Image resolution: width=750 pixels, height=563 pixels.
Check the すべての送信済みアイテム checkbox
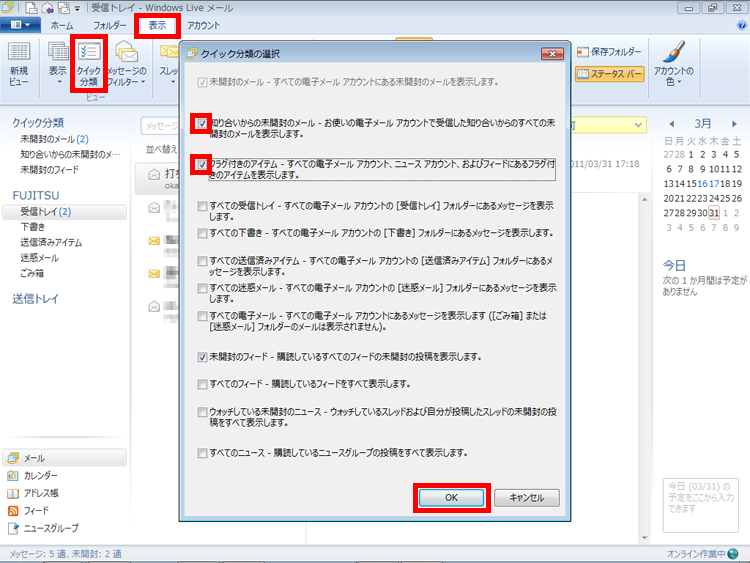(x=202, y=261)
